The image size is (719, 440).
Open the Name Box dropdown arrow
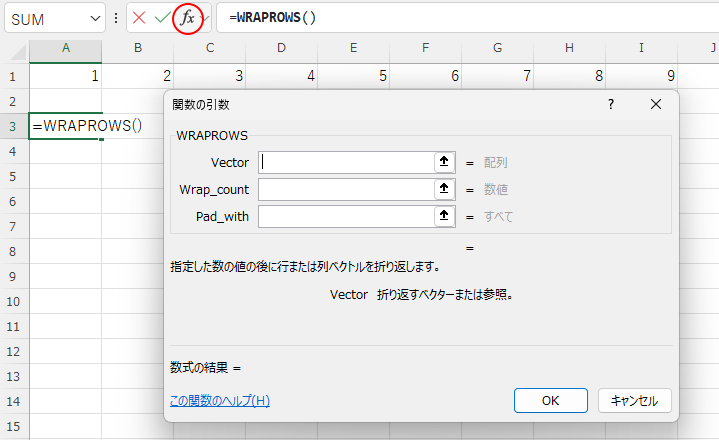[x=95, y=19]
